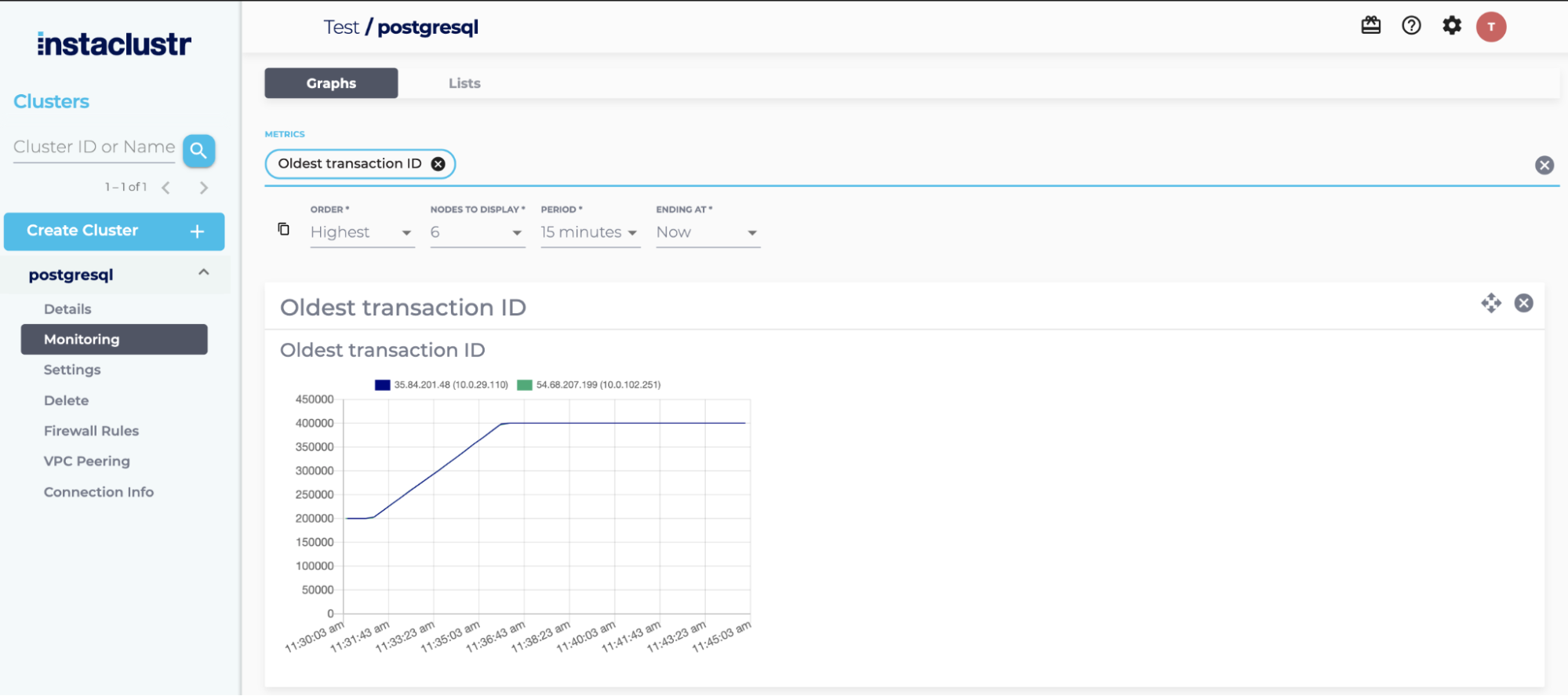Close the Oldest transaction ID graph panel
Viewport: 1568px width, 696px height.
click(1523, 304)
